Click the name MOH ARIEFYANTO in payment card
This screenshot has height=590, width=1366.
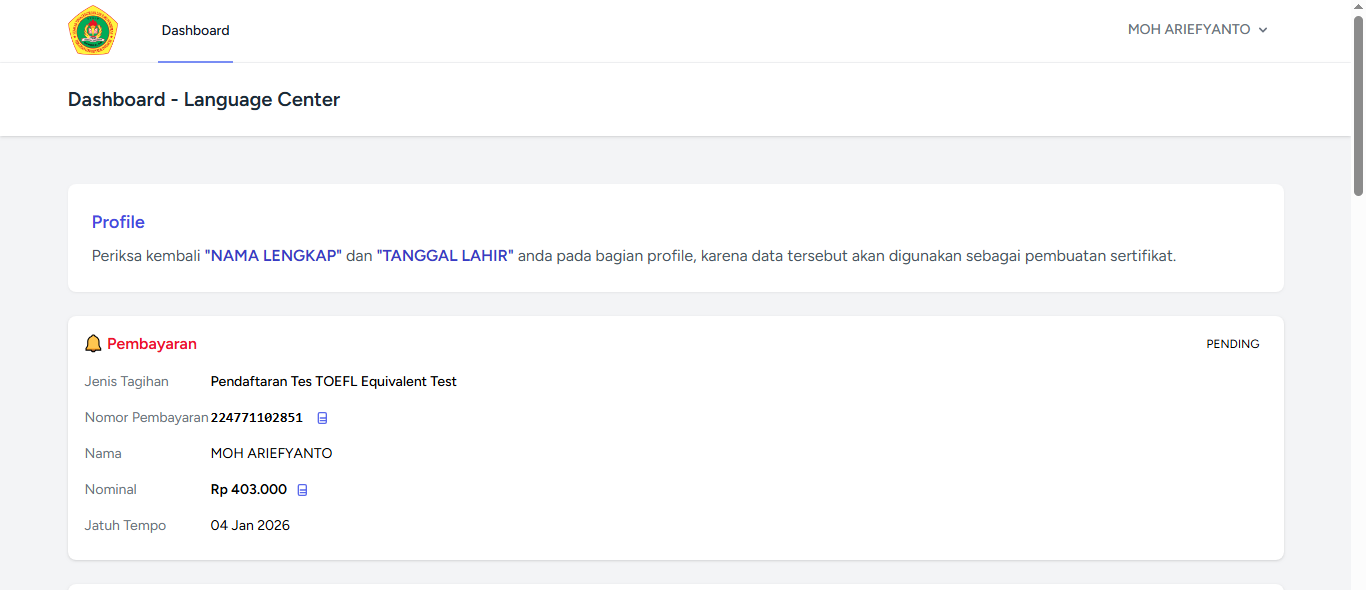271,454
